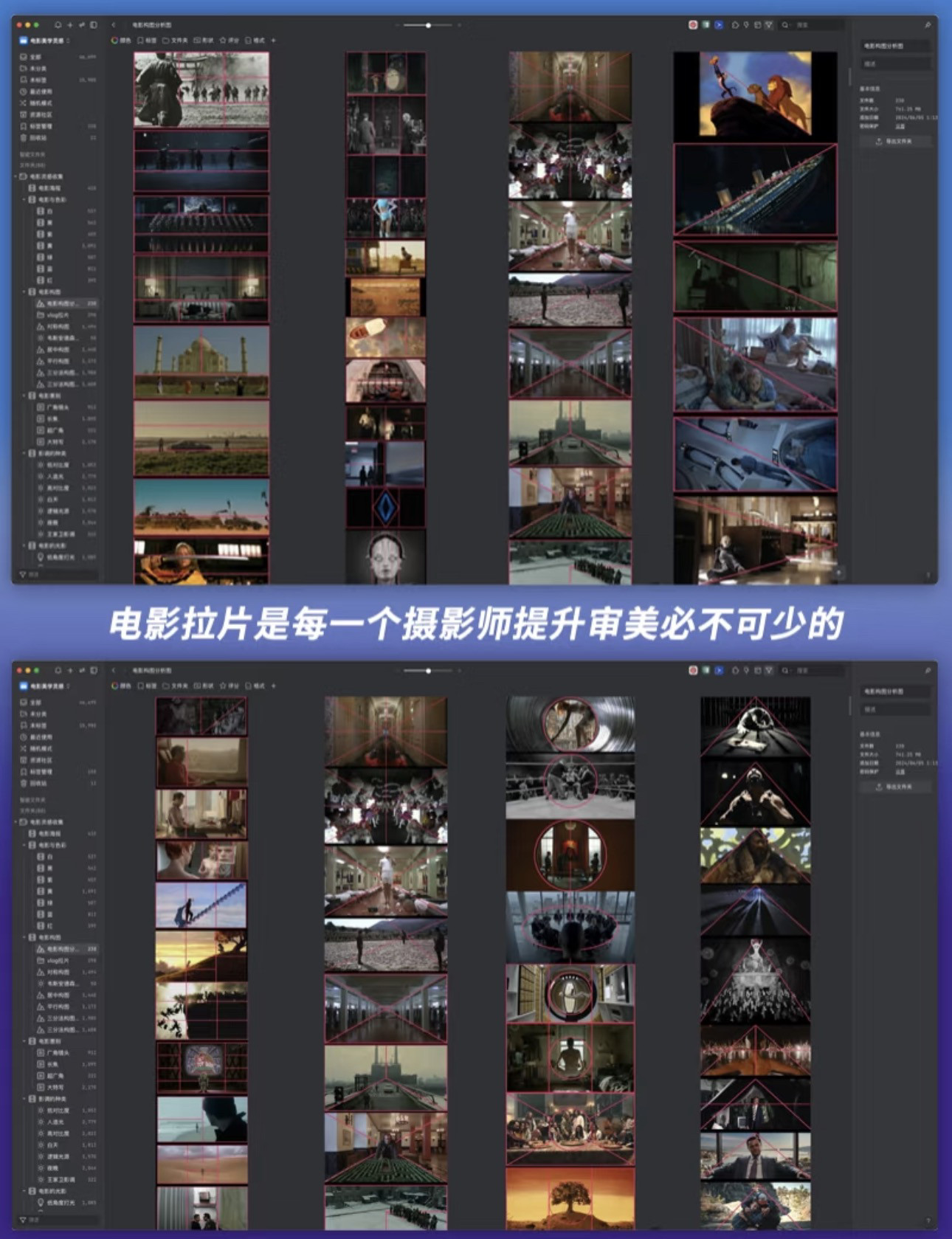Open the 评分 rating filter in the bottom window

click(x=229, y=686)
